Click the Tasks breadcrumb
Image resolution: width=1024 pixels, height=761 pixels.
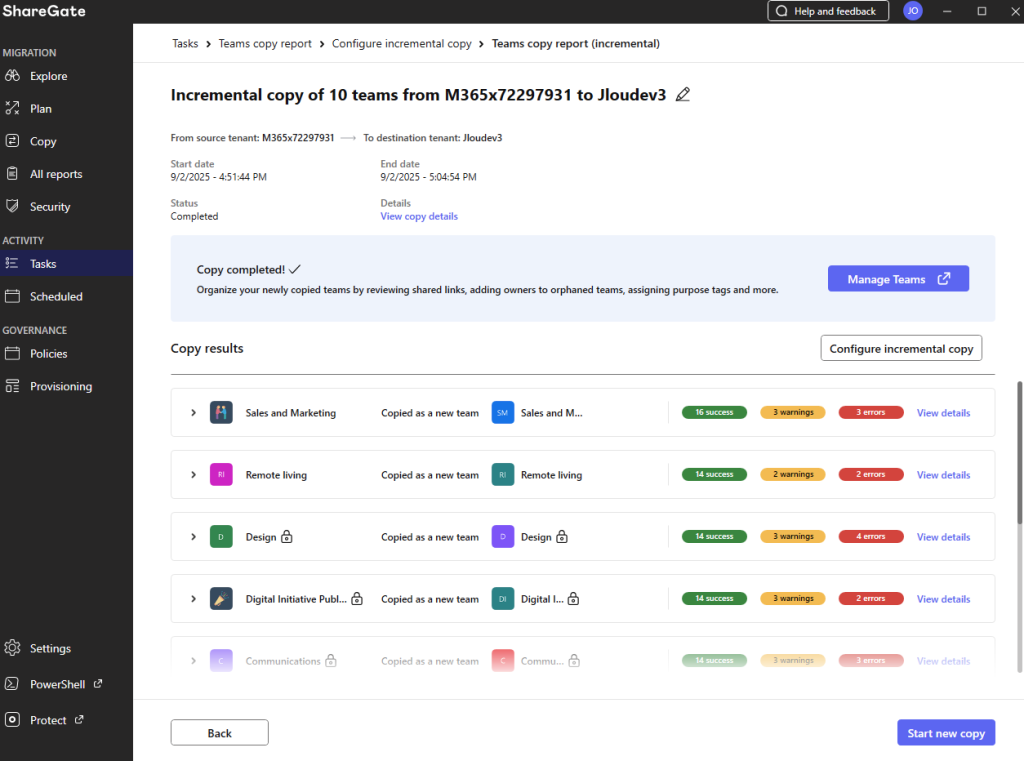(185, 44)
